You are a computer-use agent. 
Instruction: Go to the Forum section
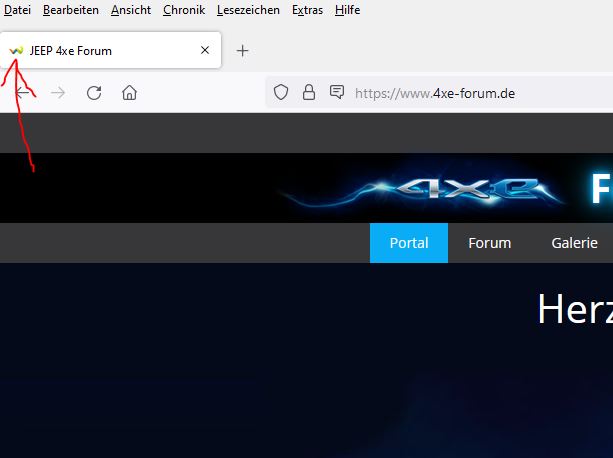[489, 243]
